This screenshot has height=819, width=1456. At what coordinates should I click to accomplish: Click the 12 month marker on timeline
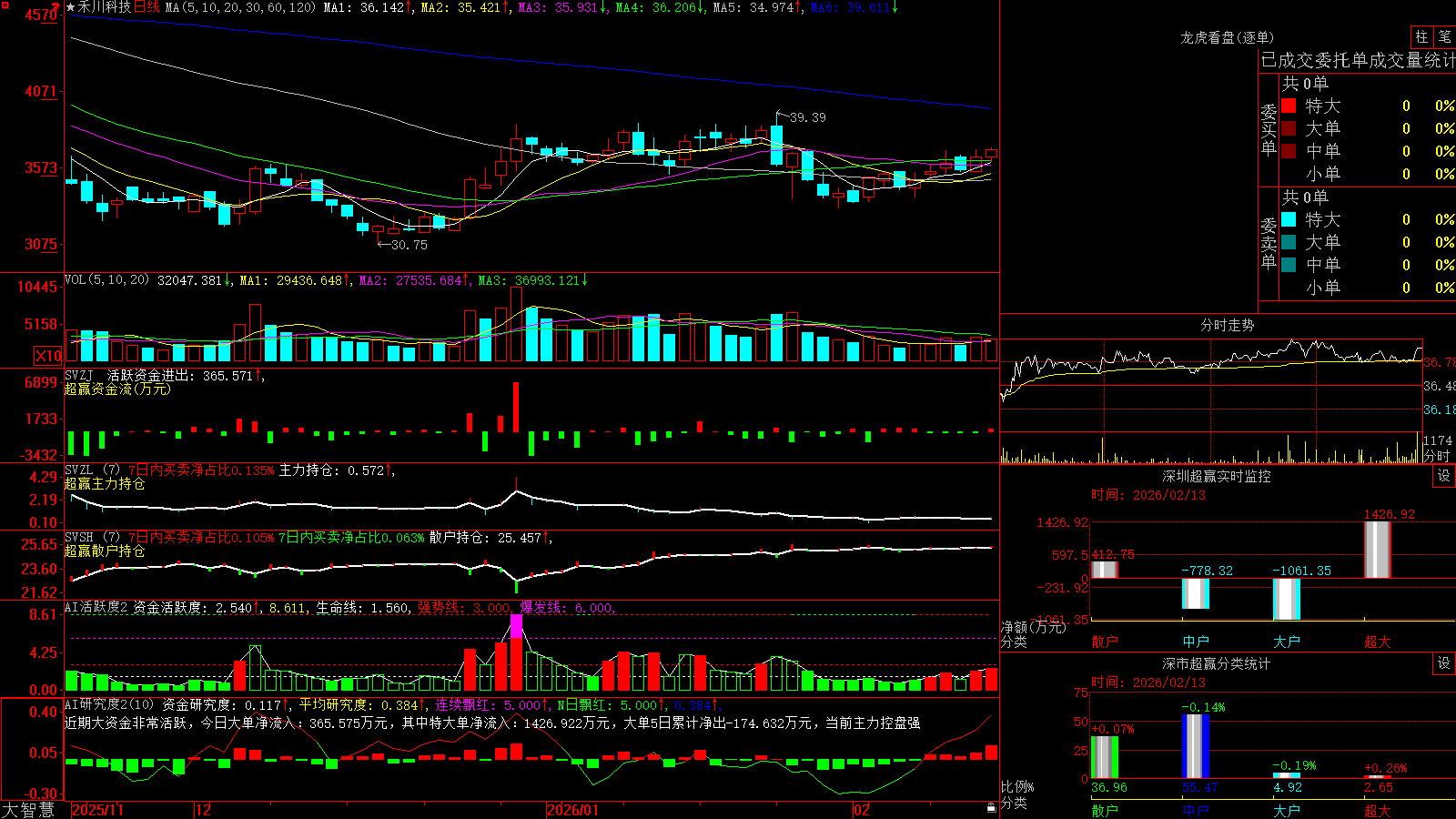click(x=204, y=810)
